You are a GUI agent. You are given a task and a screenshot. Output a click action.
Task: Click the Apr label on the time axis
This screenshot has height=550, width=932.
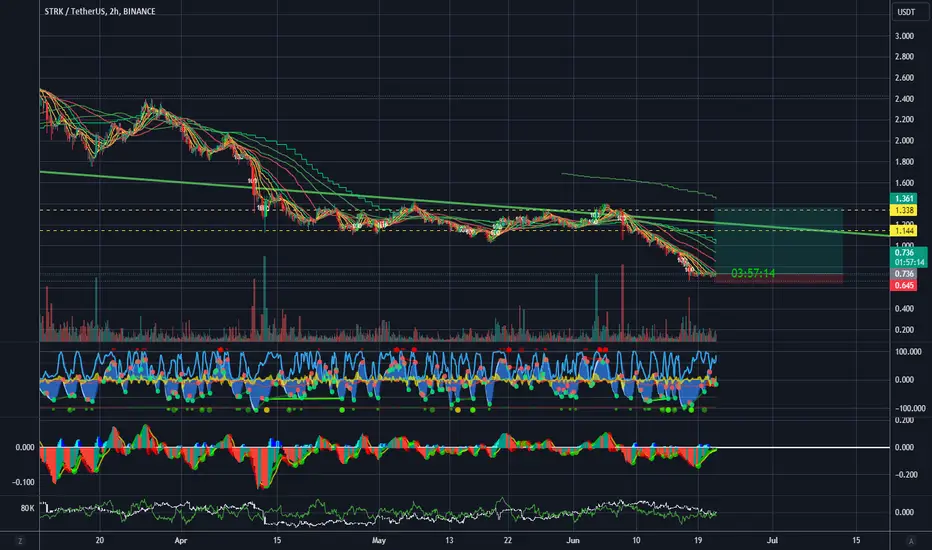[x=181, y=540]
